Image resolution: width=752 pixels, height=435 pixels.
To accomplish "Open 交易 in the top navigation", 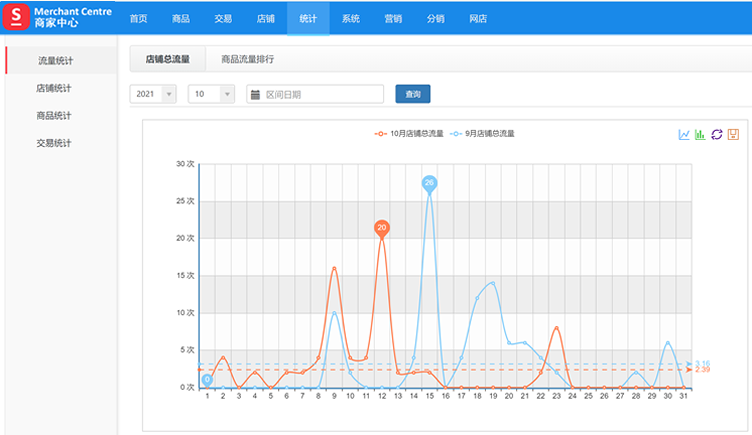I will click(223, 19).
